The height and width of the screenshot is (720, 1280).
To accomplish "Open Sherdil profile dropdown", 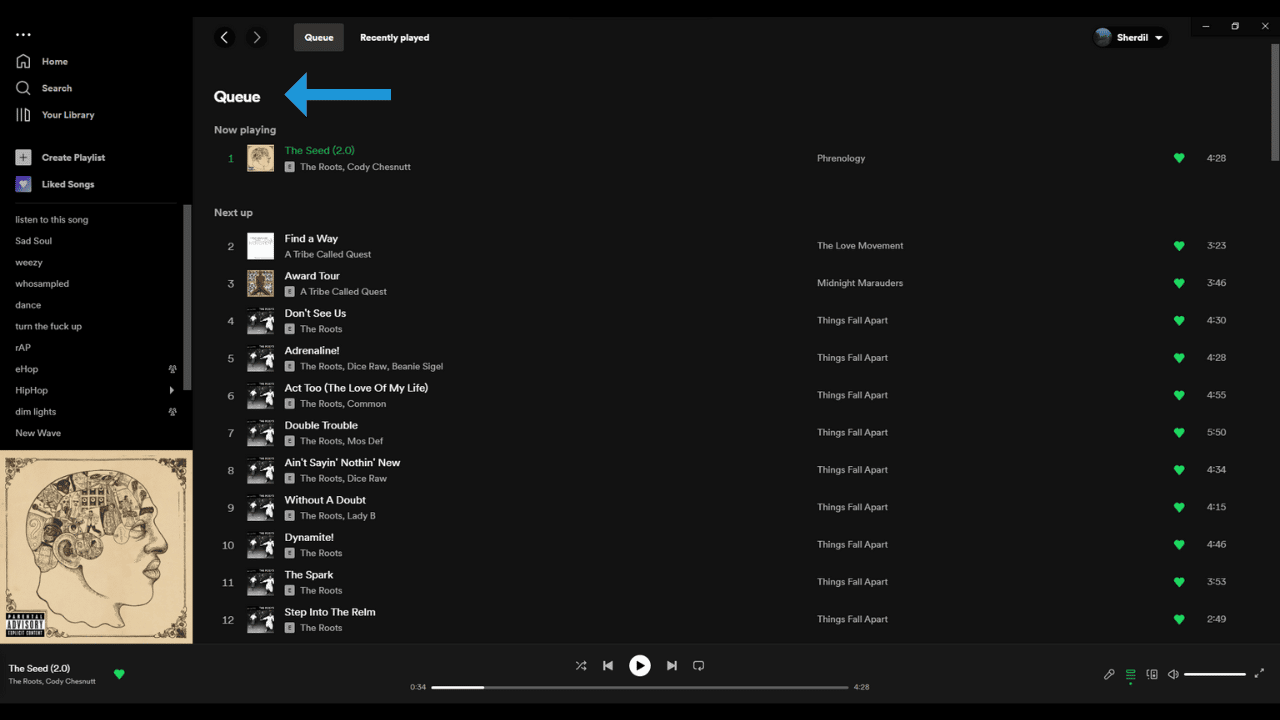I will click(1130, 37).
